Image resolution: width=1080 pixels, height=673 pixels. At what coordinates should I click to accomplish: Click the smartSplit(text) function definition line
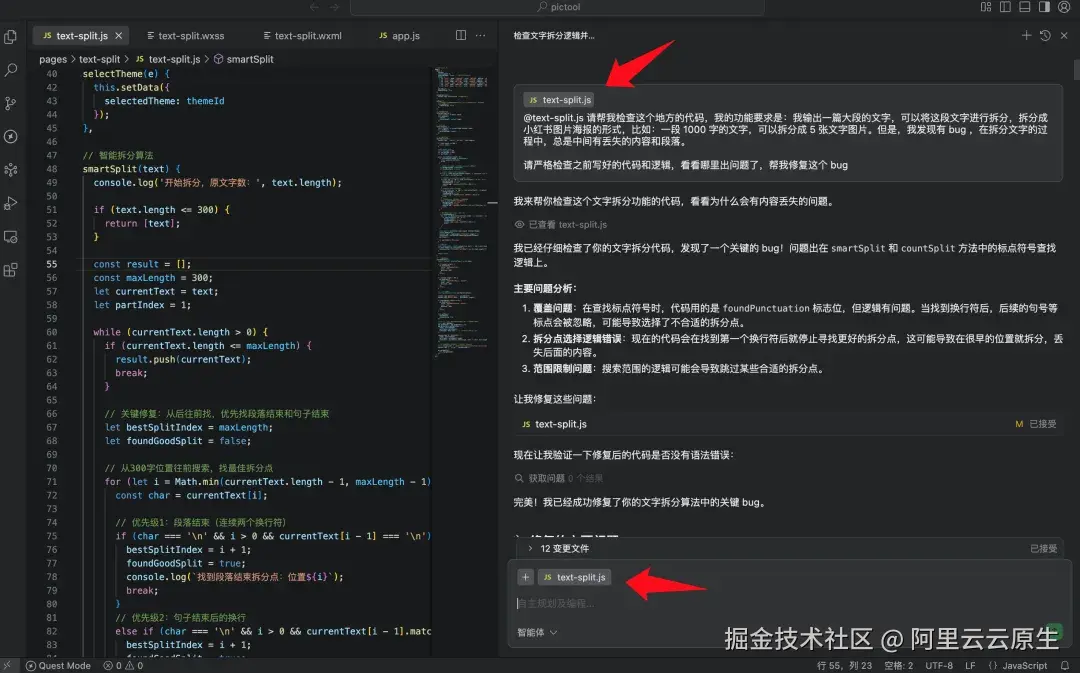tap(131, 169)
